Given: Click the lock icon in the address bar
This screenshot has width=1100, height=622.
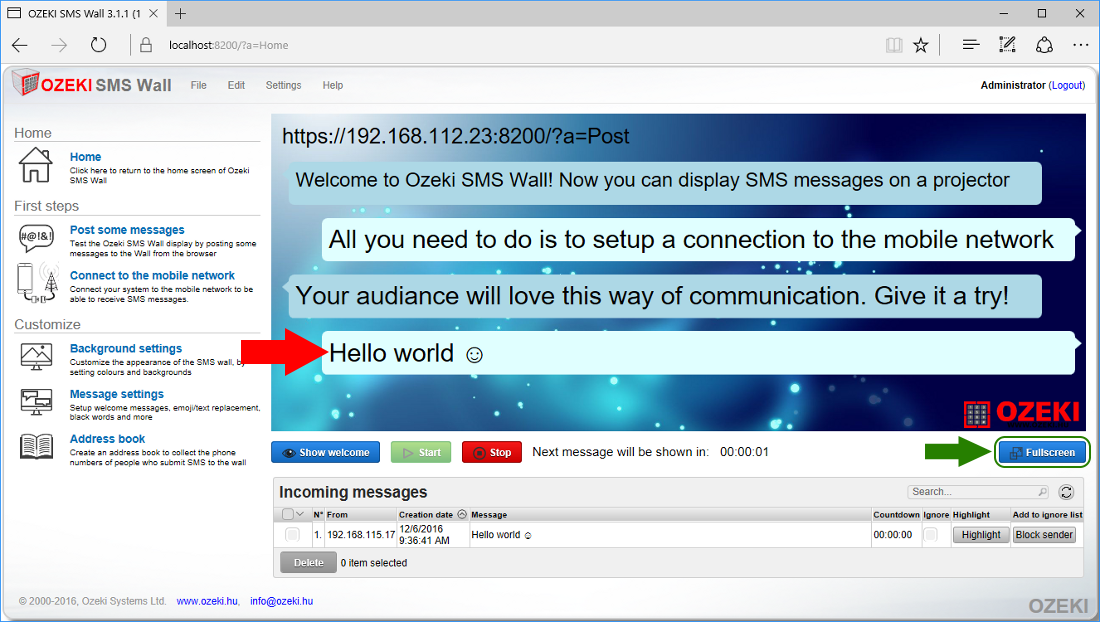Looking at the screenshot, I should click(x=146, y=45).
